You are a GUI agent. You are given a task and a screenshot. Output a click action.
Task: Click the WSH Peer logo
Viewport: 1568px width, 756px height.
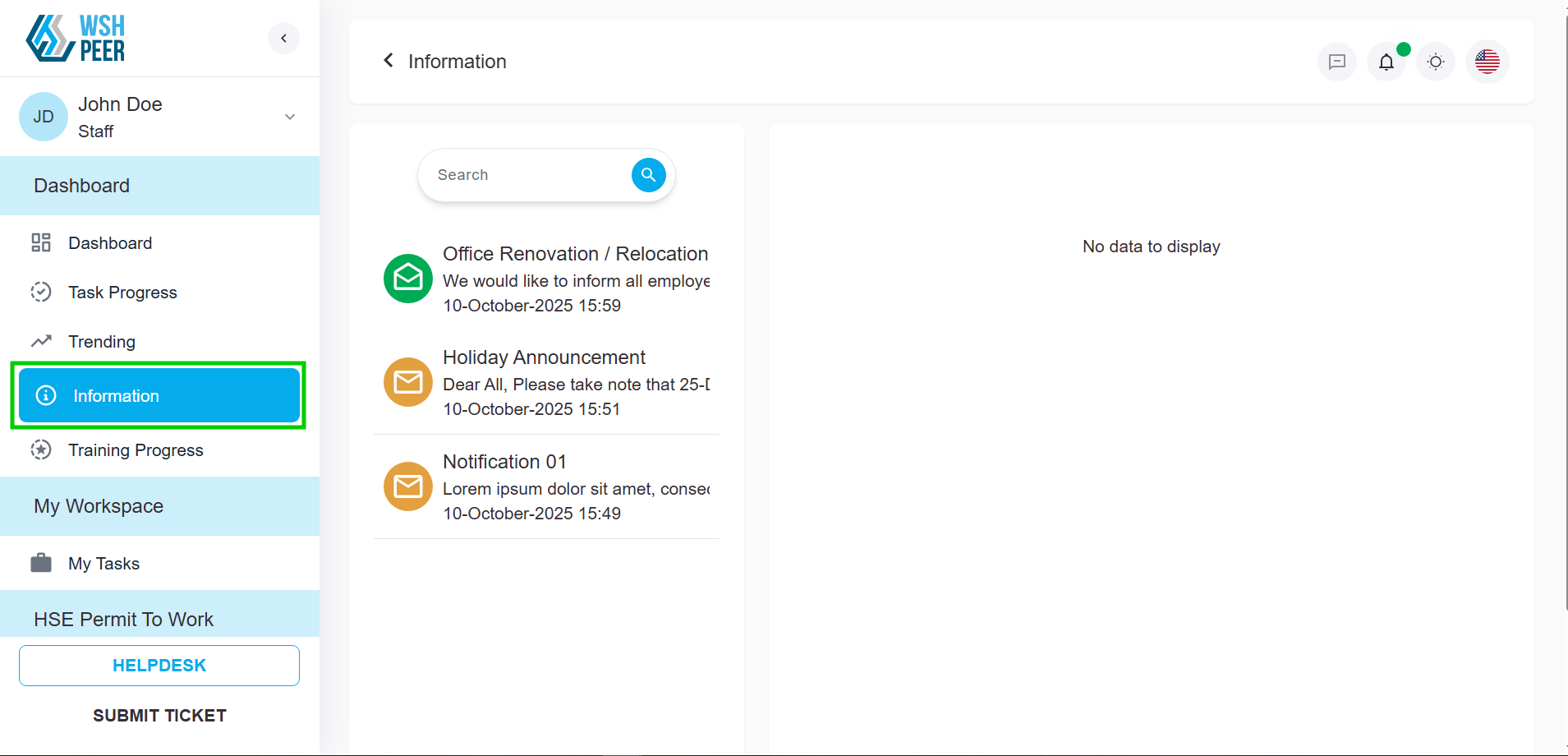[x=76, y=38]
